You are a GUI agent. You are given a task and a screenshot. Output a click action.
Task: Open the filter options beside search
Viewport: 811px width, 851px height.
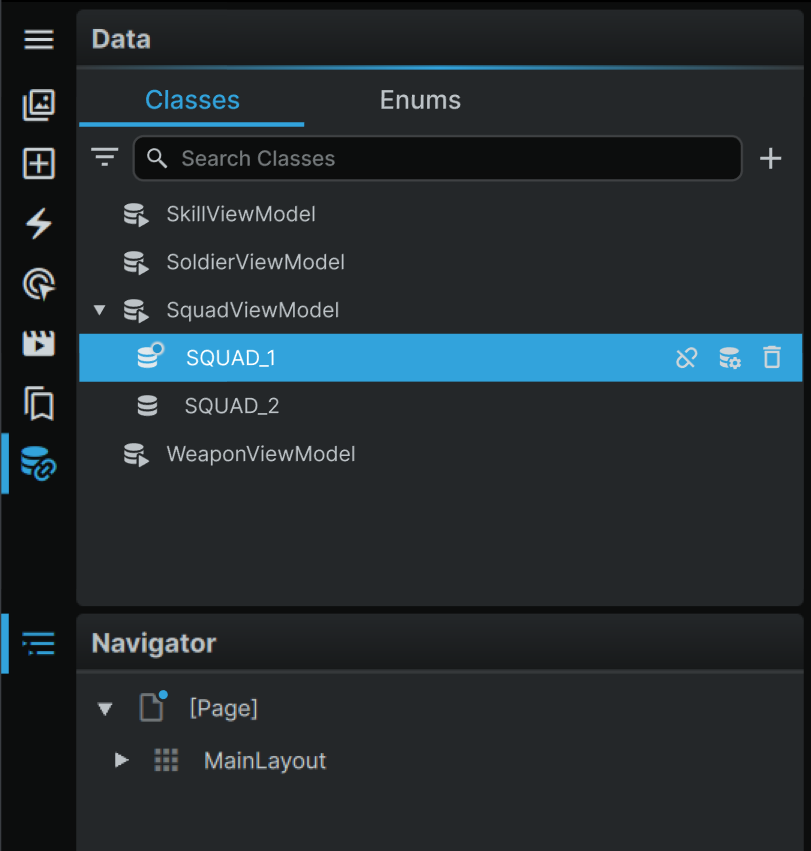click(105, 157)
